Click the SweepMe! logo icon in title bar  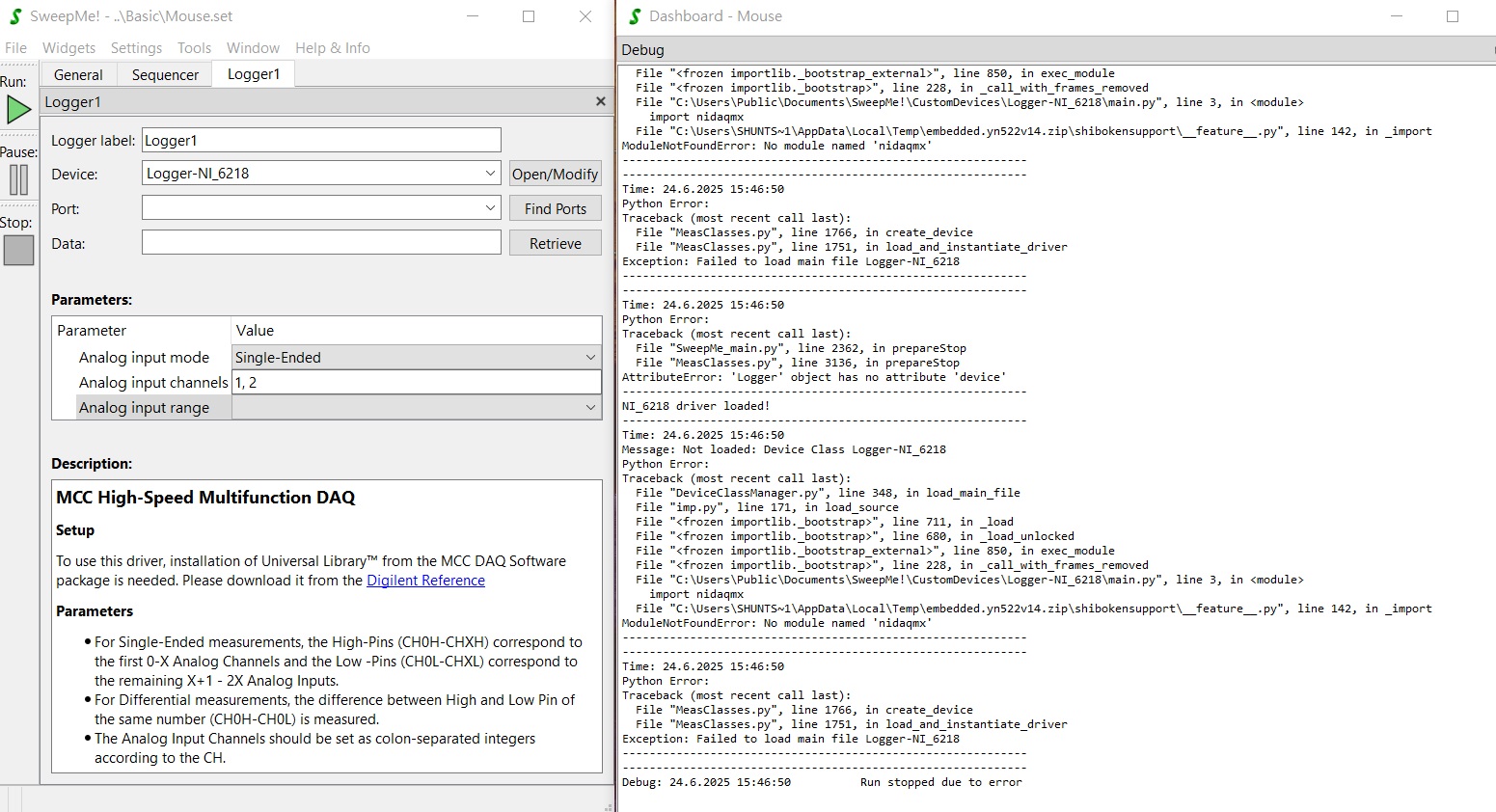click(x=15, y=16)
